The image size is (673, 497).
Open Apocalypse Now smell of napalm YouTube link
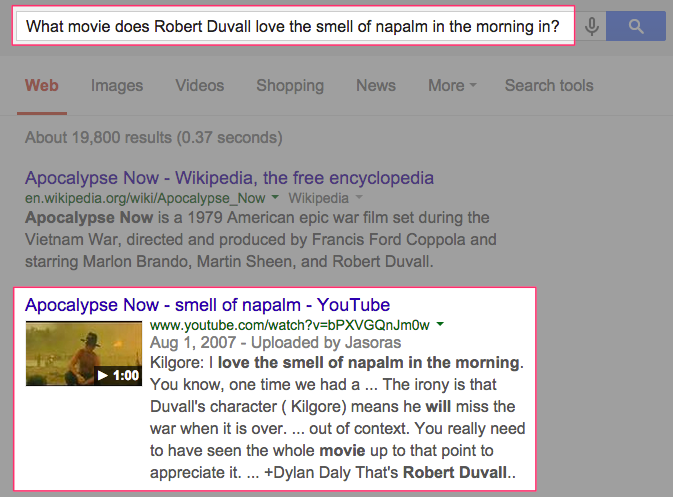coord(207,305)
